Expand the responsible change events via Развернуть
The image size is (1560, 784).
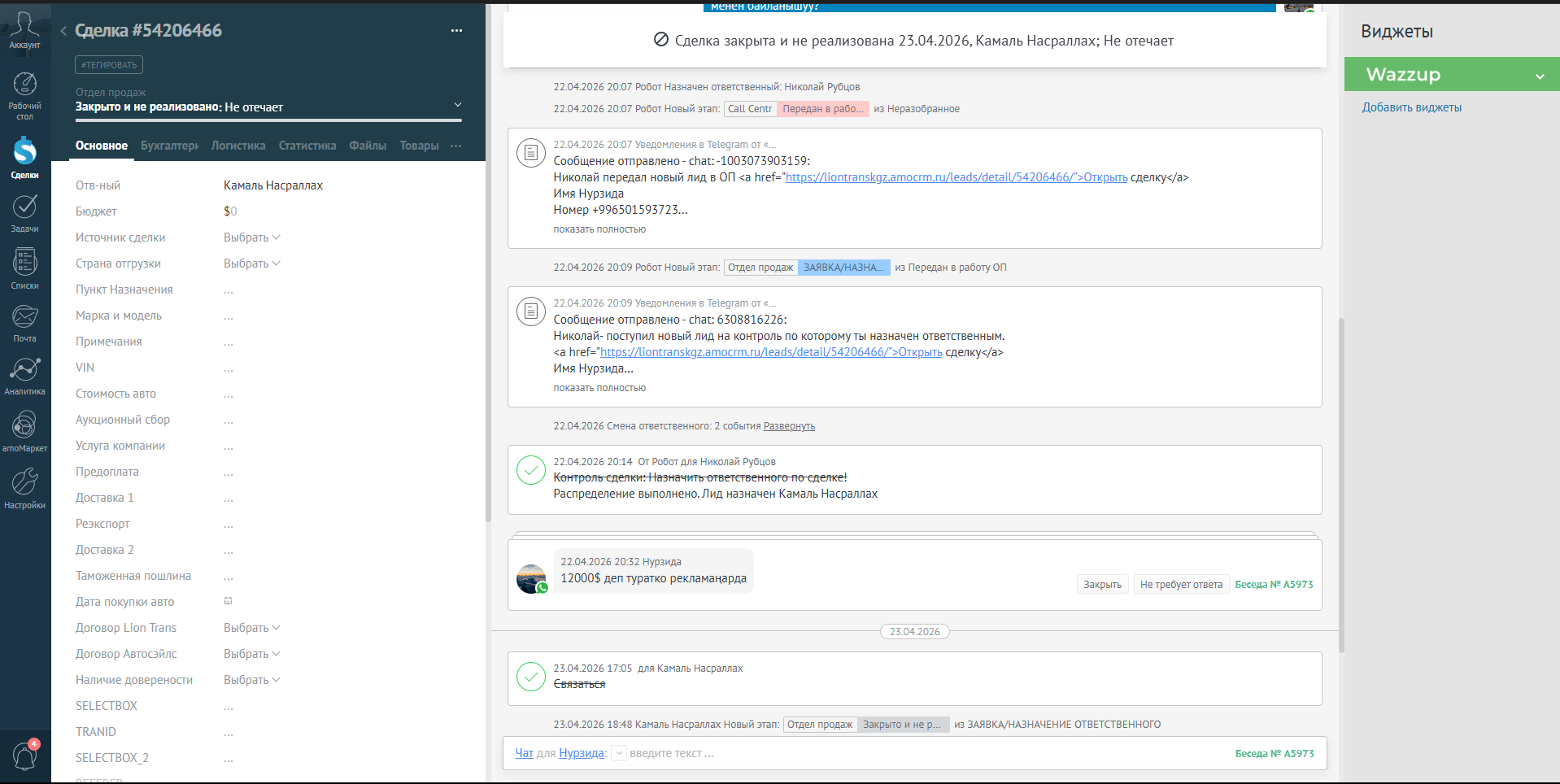point(789,426)
